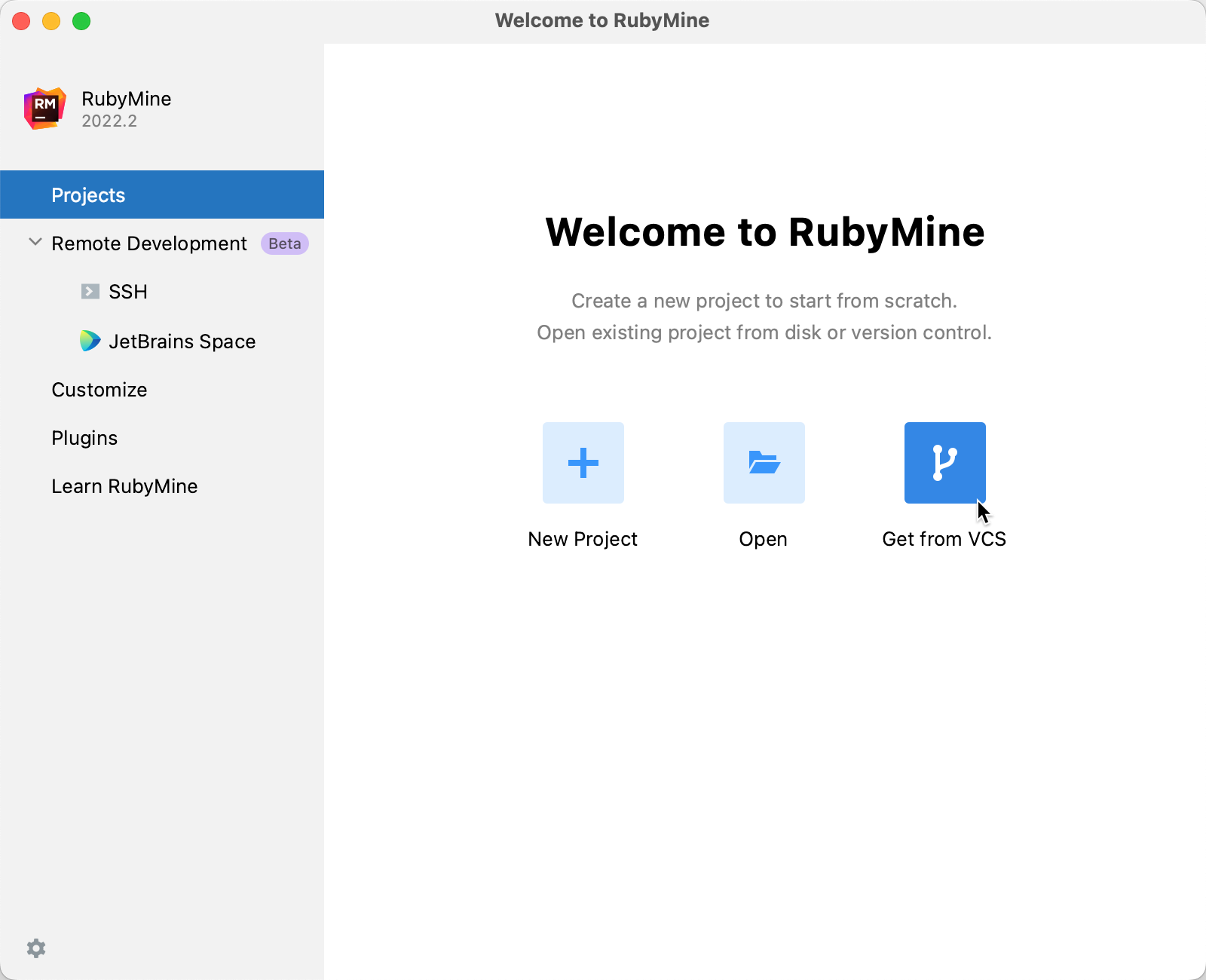Click the Get from VCS label
This screenshot has height=980, width=1206.
pyautogui.click(x=944, y=538)
